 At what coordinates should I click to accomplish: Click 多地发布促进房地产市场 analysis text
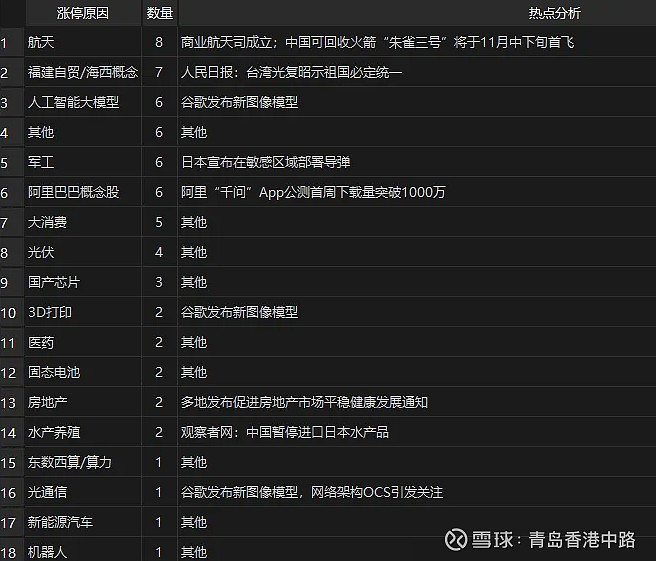tap(305, 402)
